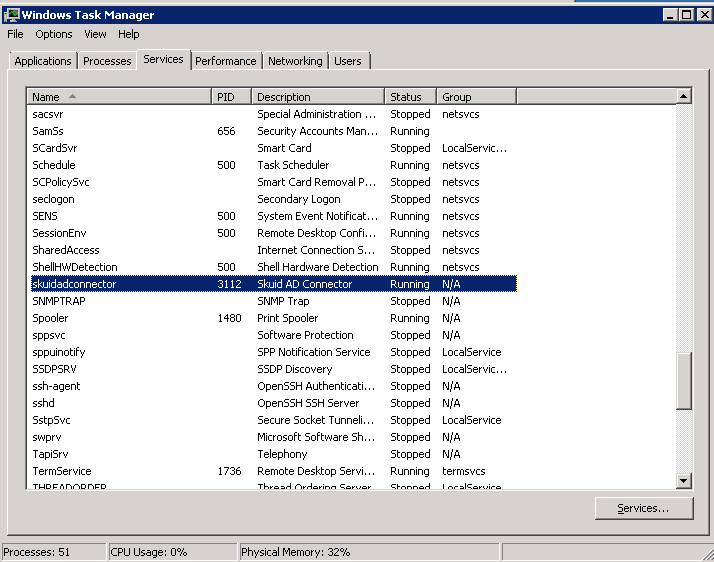Image resolution: width=714 pixels, height=562 pixels.
Task: Maximize the Task Manager window
Action: pos(687,15)
